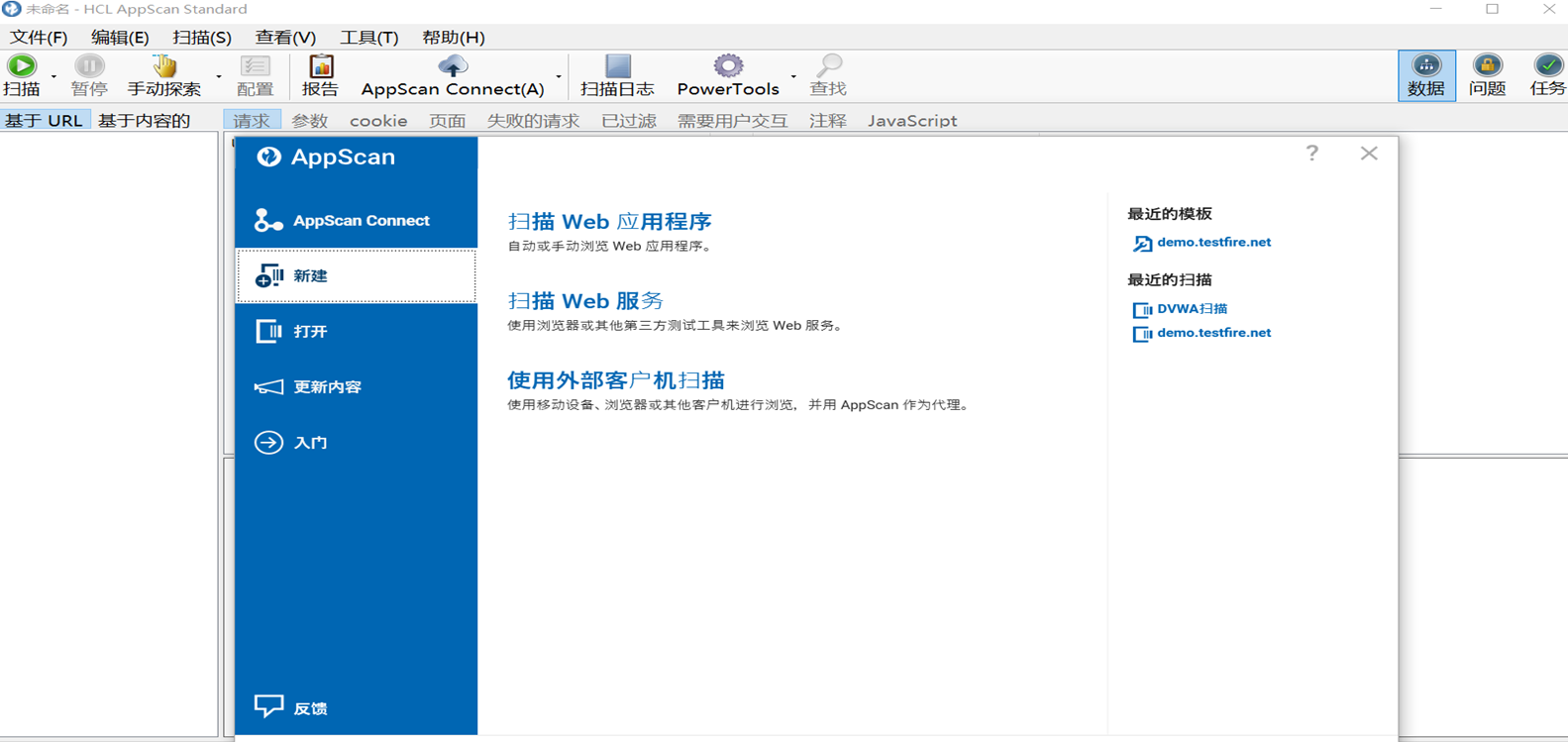Switch to cookie tab

(378, 121)
